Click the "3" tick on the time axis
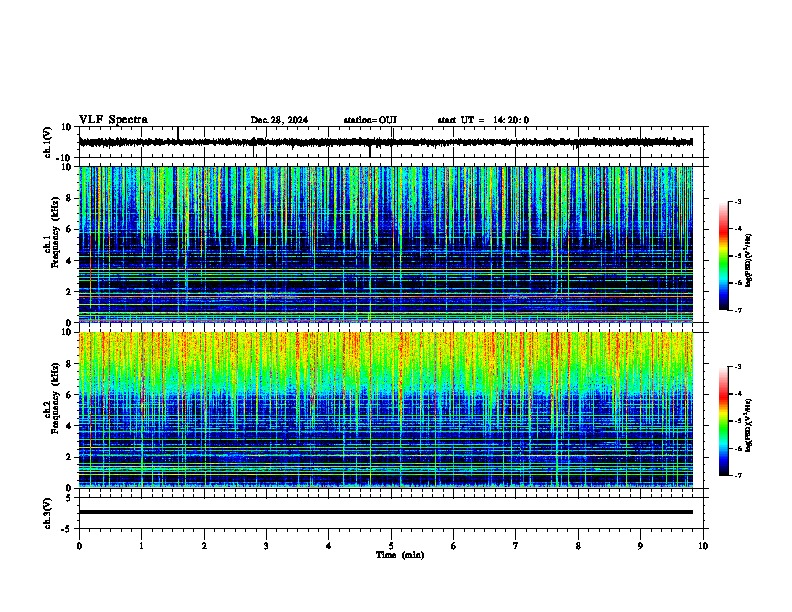The width and height of the screenshot is (792, 612). pos(266,546)
